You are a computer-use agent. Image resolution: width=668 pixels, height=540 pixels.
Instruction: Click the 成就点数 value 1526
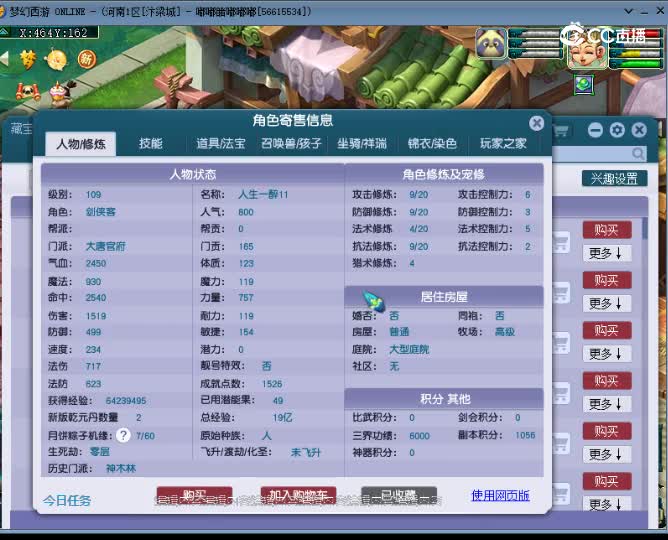coord(272,384)
